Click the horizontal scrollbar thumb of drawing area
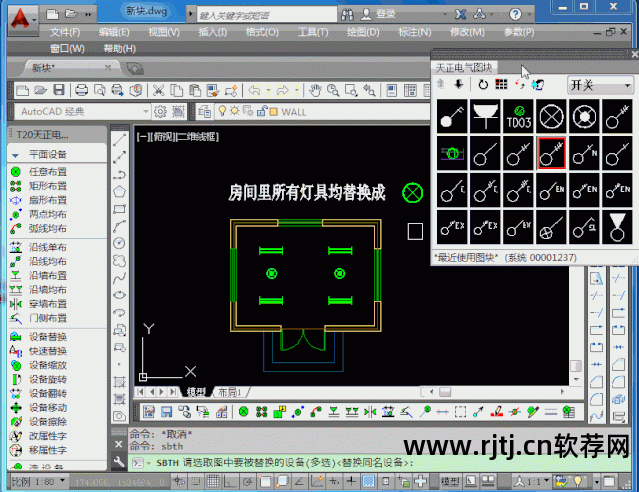 (445, 392)
